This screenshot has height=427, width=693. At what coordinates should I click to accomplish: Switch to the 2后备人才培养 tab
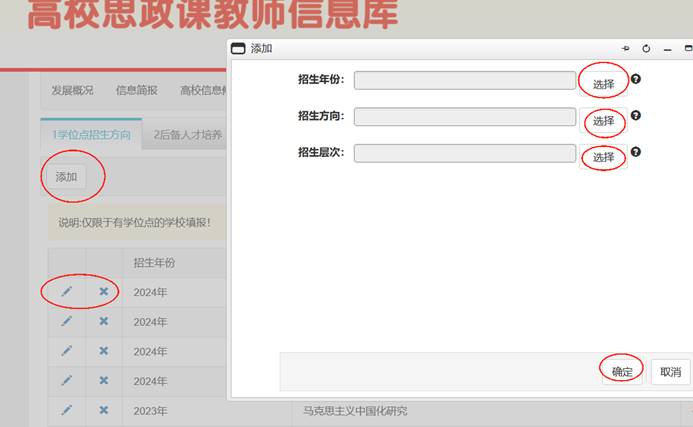188,135
